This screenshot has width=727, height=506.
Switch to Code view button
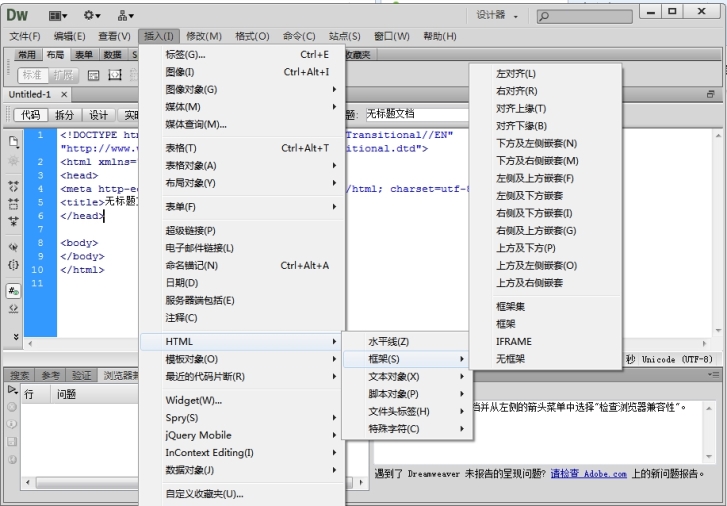pyautogui.click(x=30, y=115)
